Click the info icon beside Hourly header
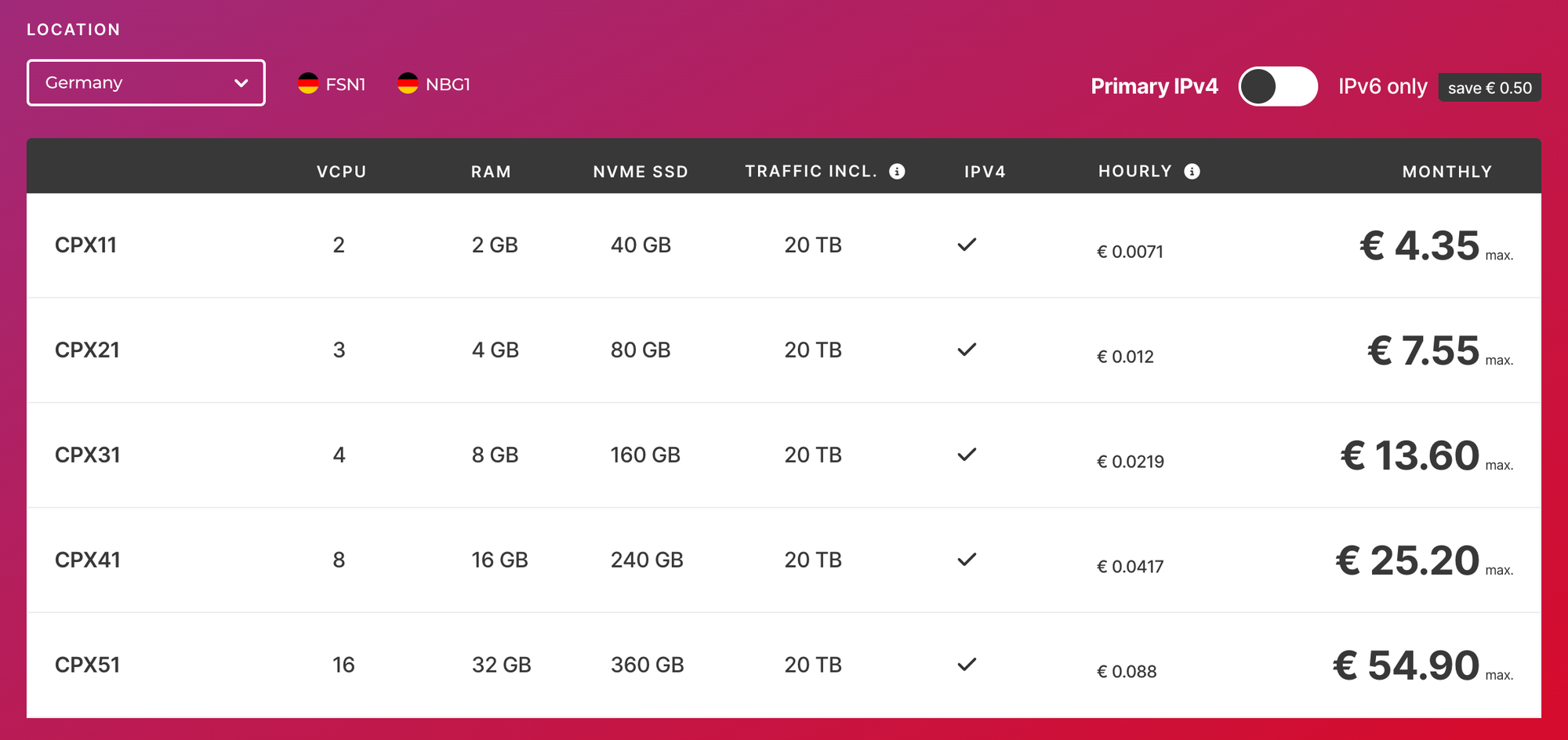 pyautogui.click(x=1192, y=172)
